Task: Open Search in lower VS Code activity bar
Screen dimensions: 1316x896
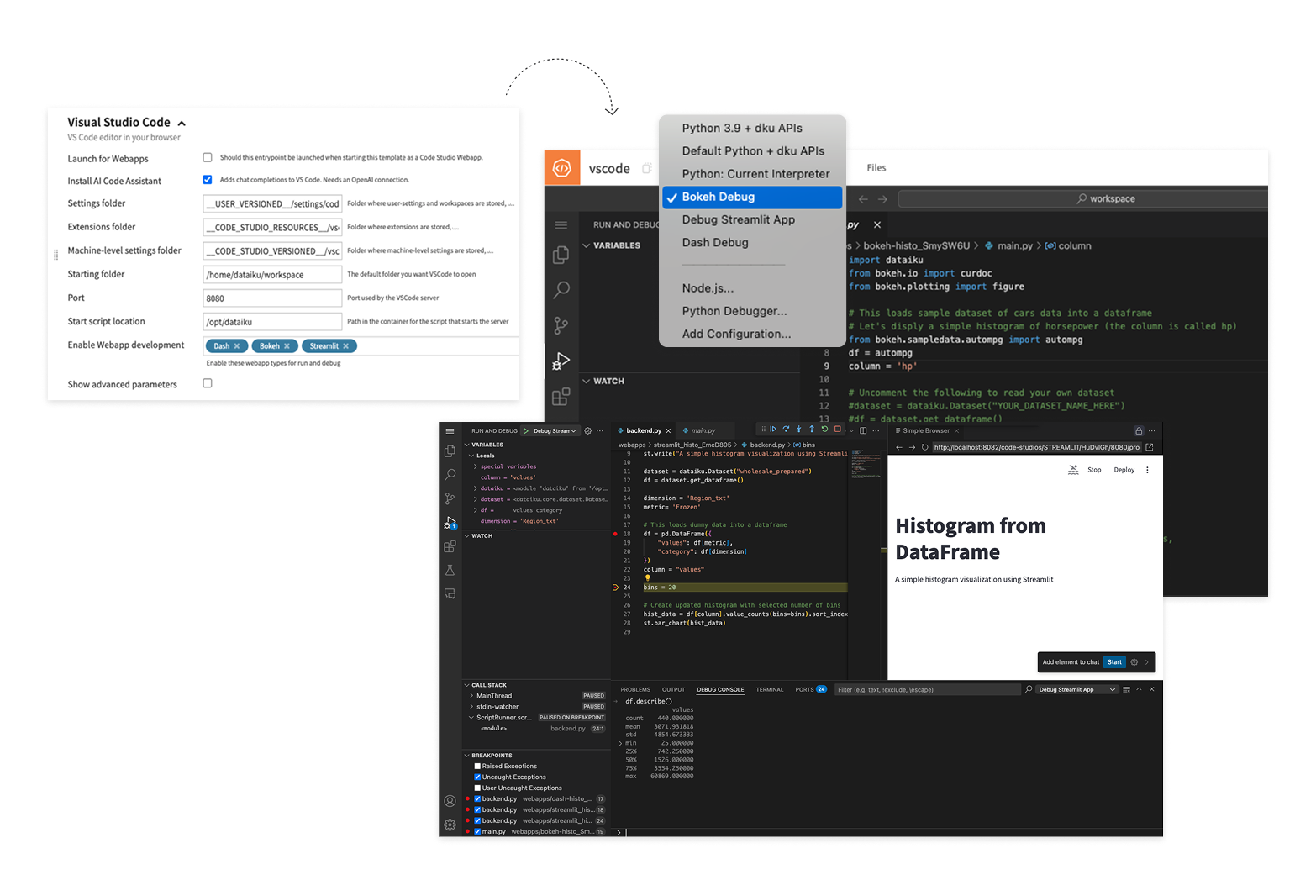Action: 450,475
